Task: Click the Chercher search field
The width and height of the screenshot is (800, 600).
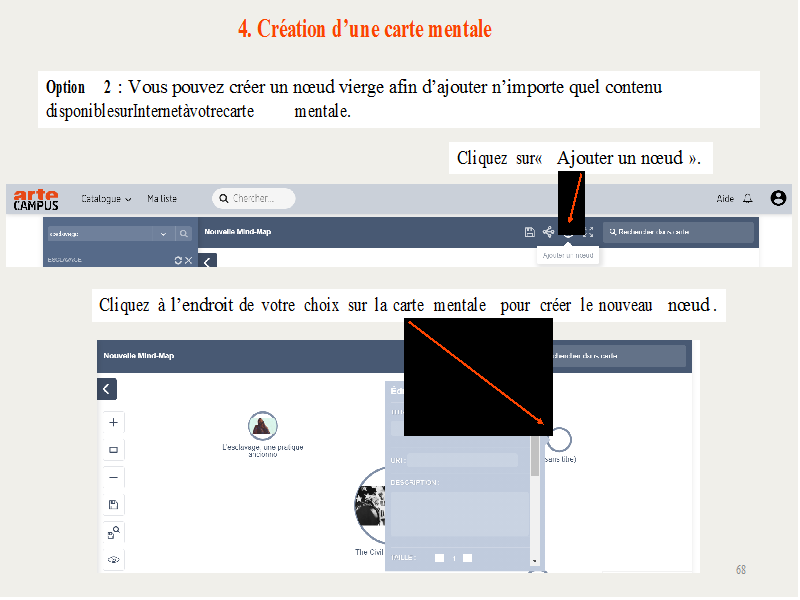Action: (x=254, y=199)
